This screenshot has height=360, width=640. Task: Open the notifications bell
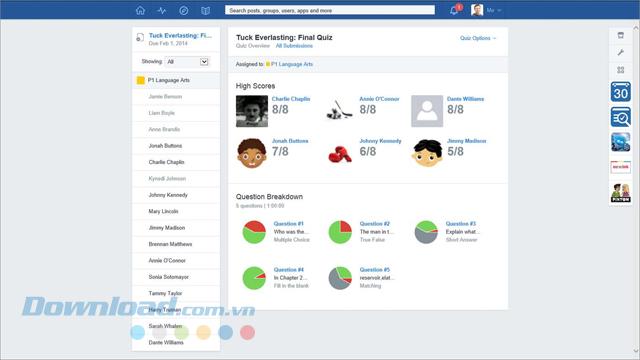click(x=454, y=10)
